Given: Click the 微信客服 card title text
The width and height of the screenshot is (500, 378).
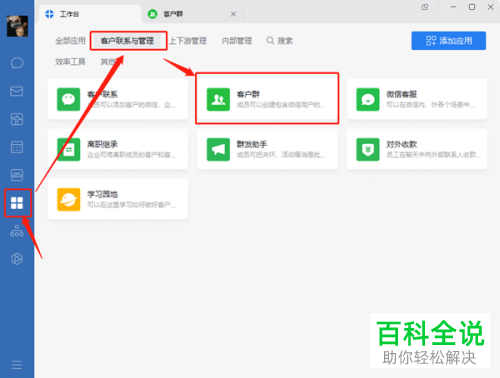Looking at the screenshot, I should [402, 94].
